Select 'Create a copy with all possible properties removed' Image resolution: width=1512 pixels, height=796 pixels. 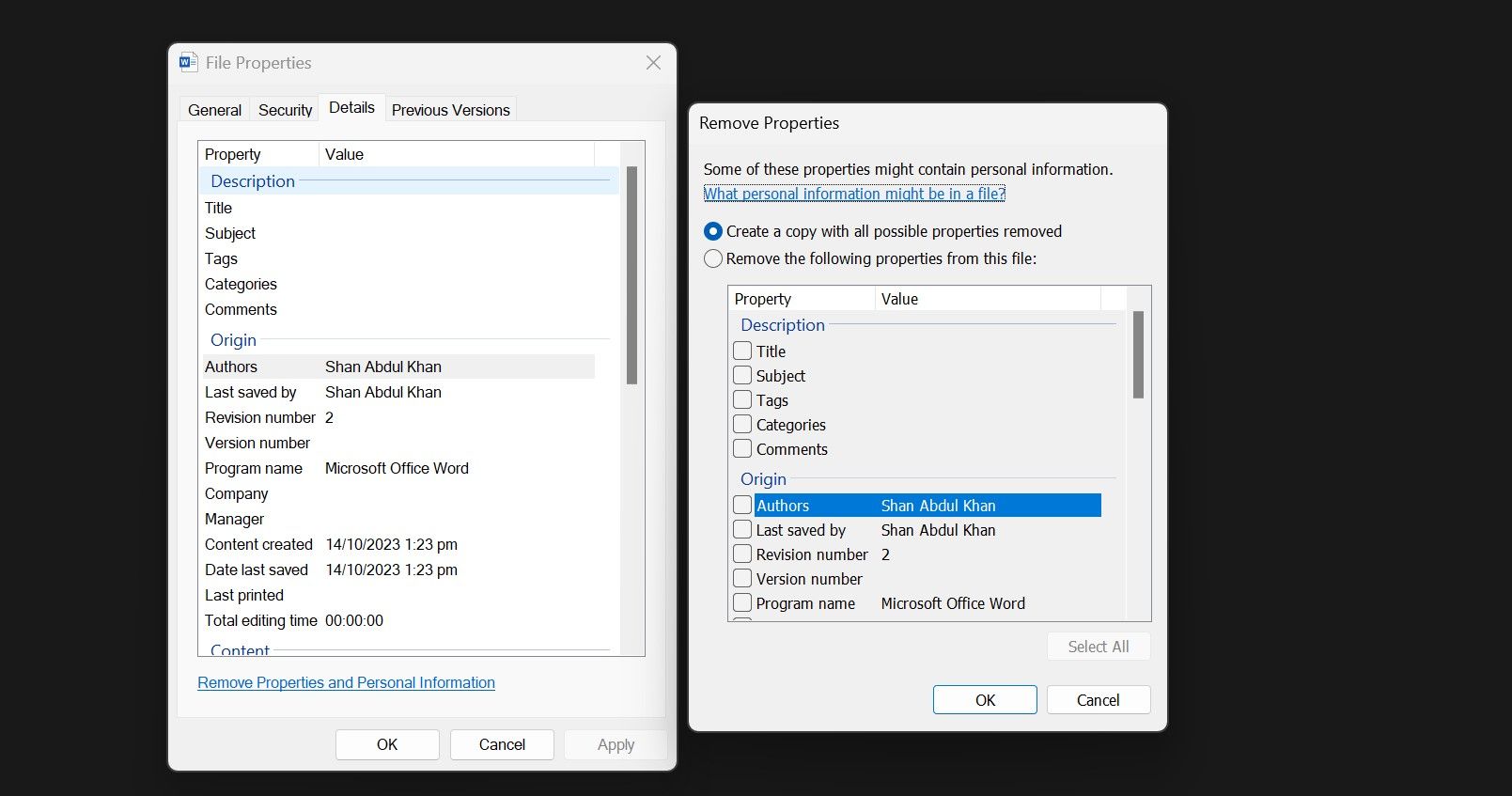(x=714, y=231)
